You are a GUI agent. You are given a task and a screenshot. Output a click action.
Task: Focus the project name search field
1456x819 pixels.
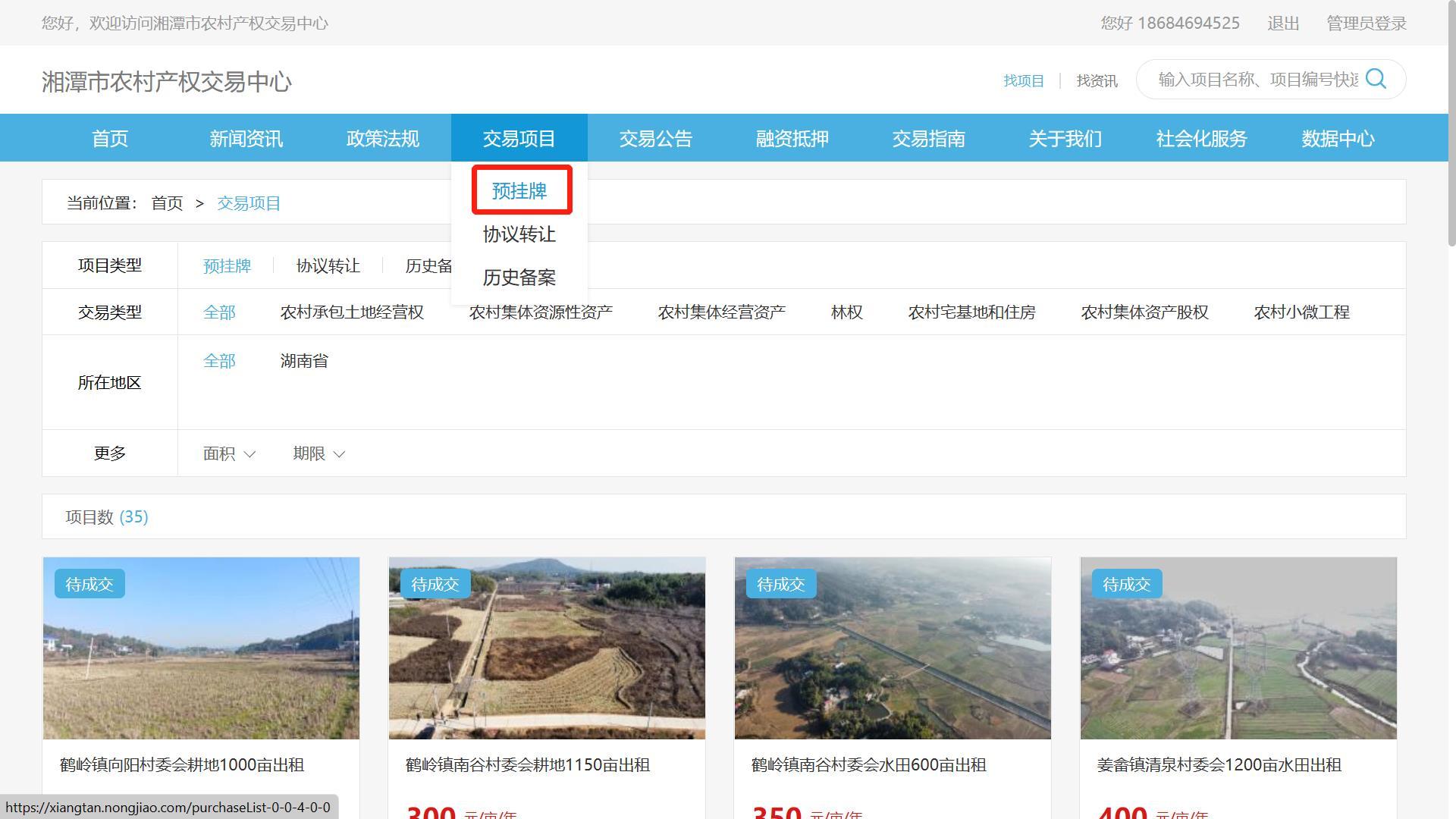pyautogui.click(x=1257, y=80)
